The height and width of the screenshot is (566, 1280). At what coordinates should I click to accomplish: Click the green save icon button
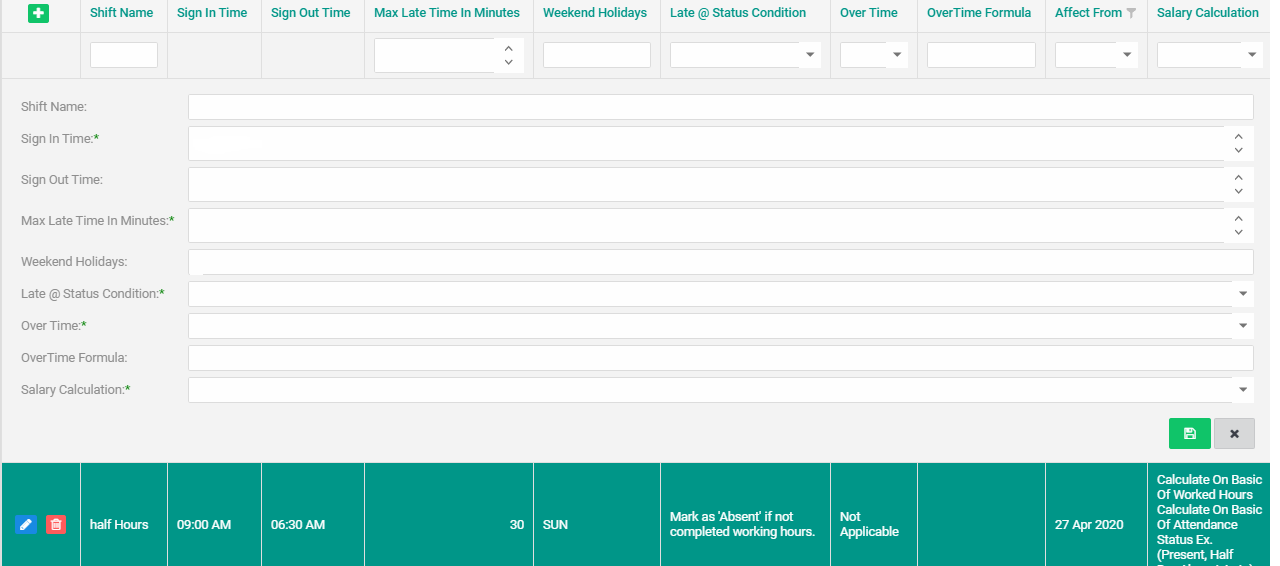[x=1189, y=433]
